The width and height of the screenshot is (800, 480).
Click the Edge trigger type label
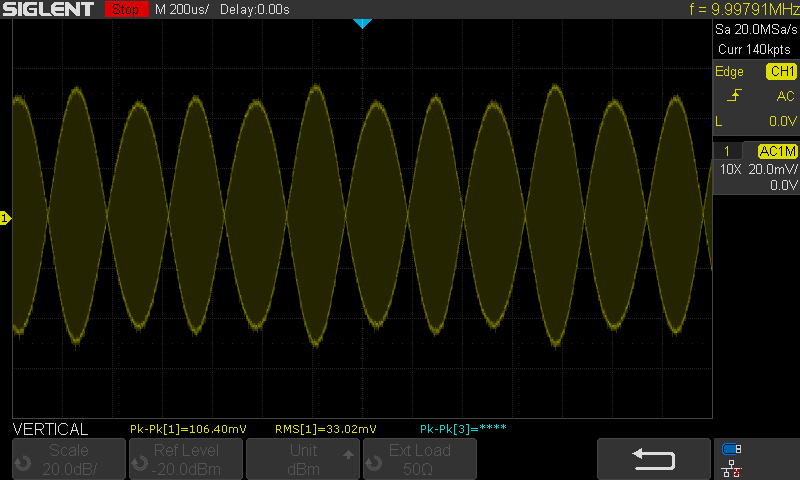(729, 71)
